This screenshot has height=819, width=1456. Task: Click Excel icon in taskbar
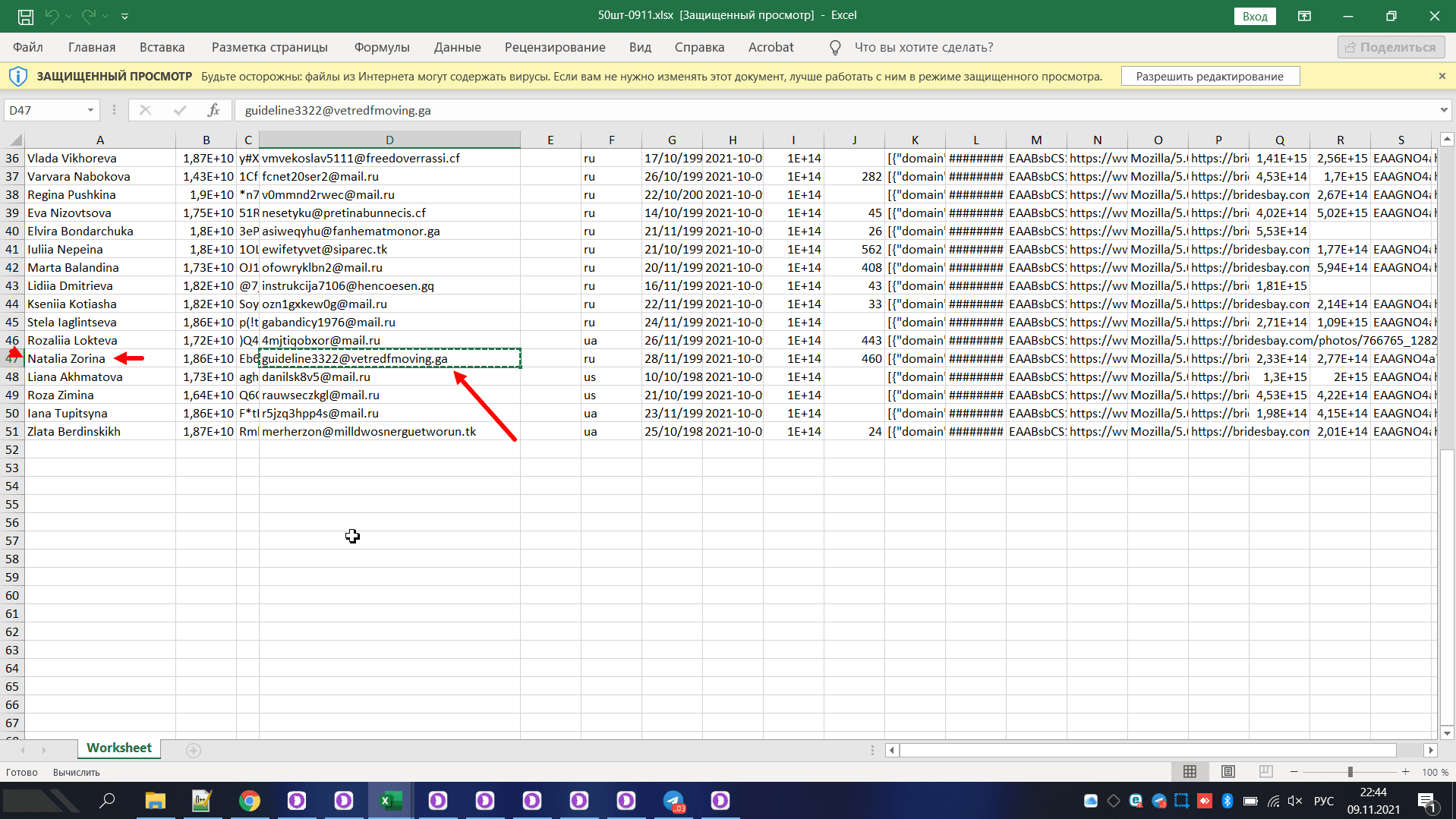pos(390,801)
